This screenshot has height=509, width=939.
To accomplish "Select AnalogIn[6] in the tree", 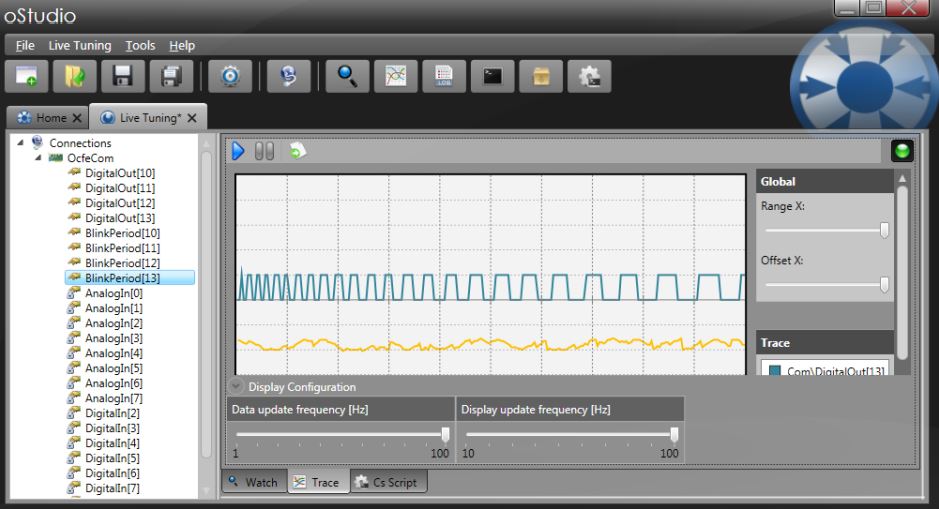I will pyautogui.click(x=114, y=383).
